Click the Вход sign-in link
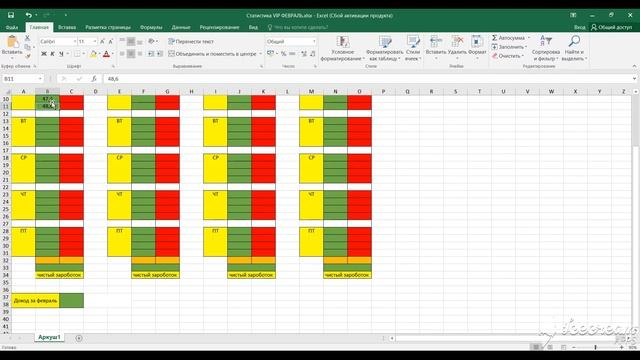This screenshot has height=360, width=640. pyautogui.click(x=579, y=27)
